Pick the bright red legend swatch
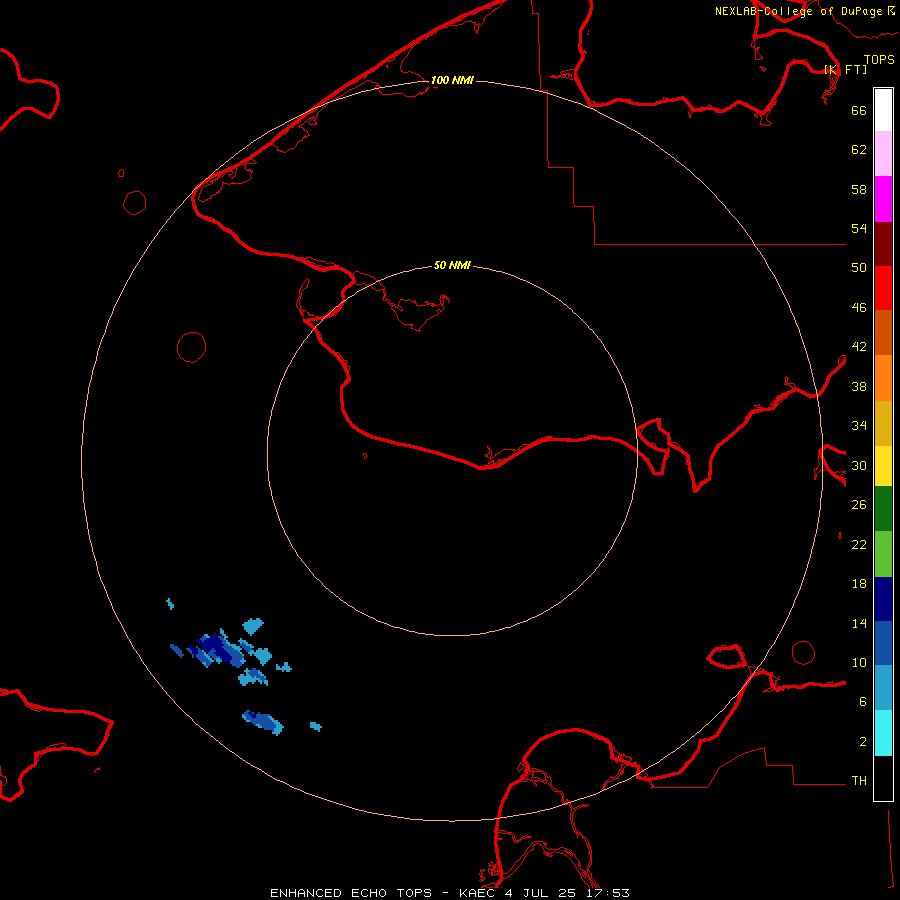Screen dimensions: 900x900 click(883, 288)
